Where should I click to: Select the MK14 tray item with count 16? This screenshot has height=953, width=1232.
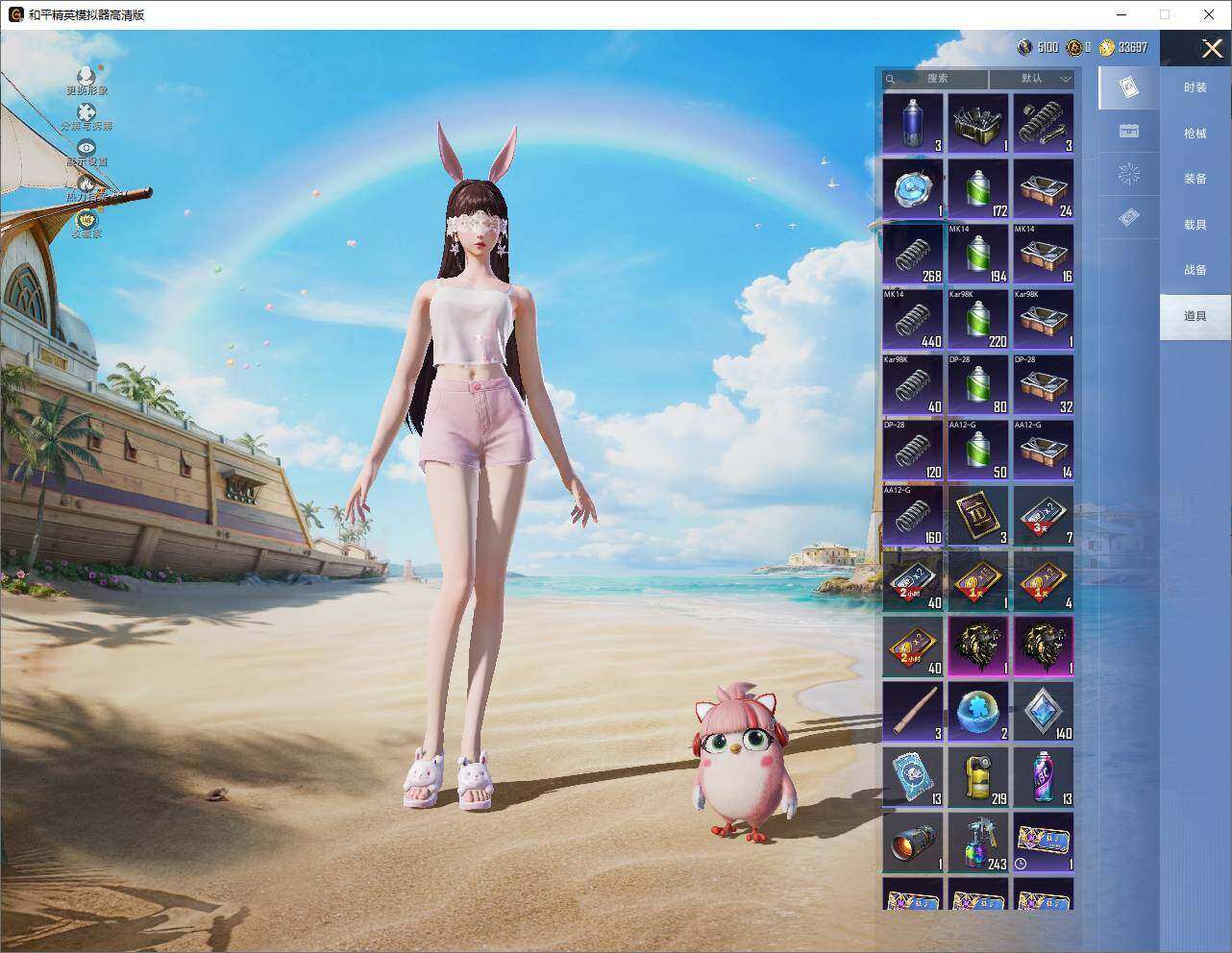point(1044,255)
